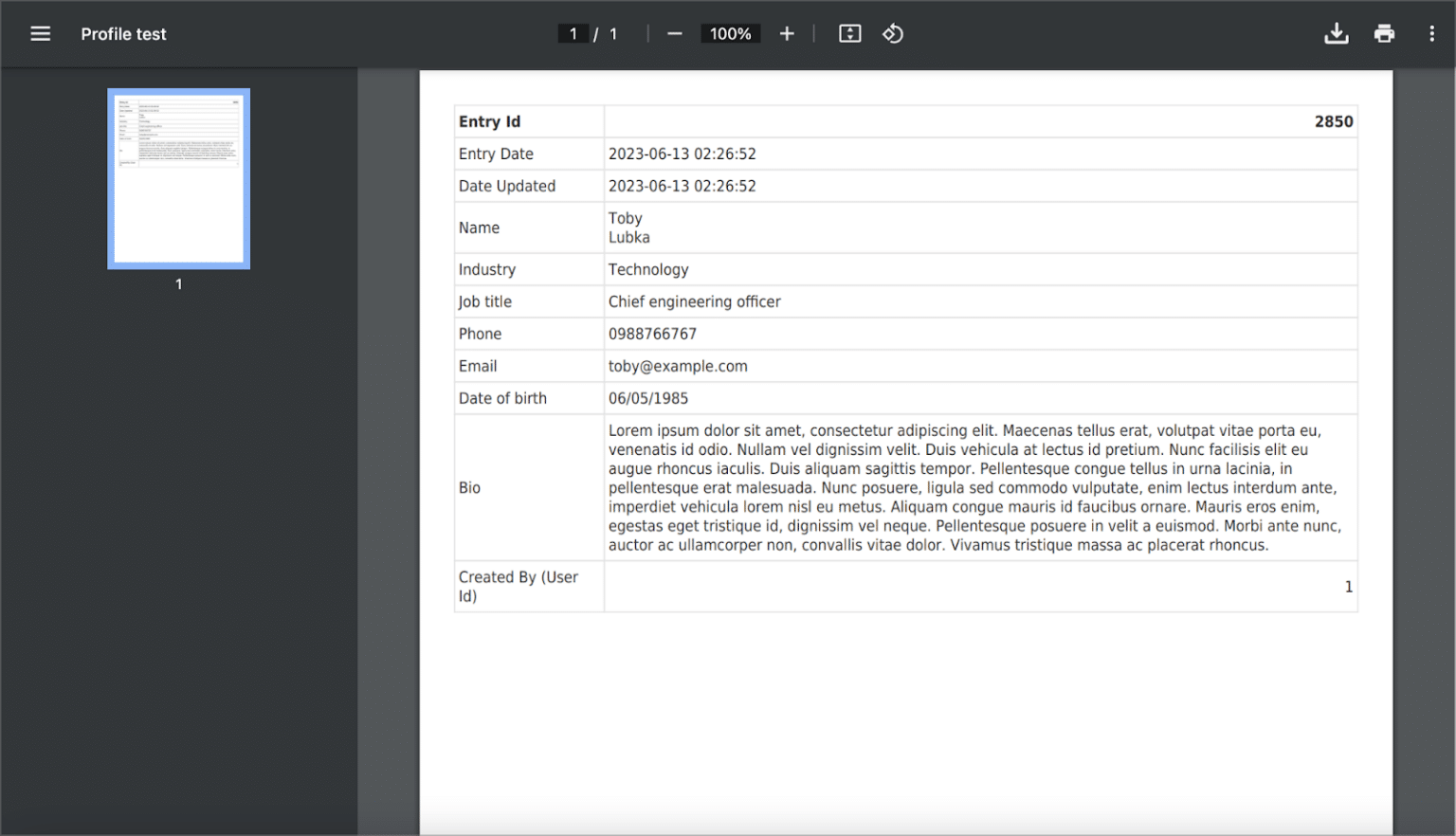1456x836 pixels.
Task: Select the Entry Id value 2850
Action: pos(1333,121)
